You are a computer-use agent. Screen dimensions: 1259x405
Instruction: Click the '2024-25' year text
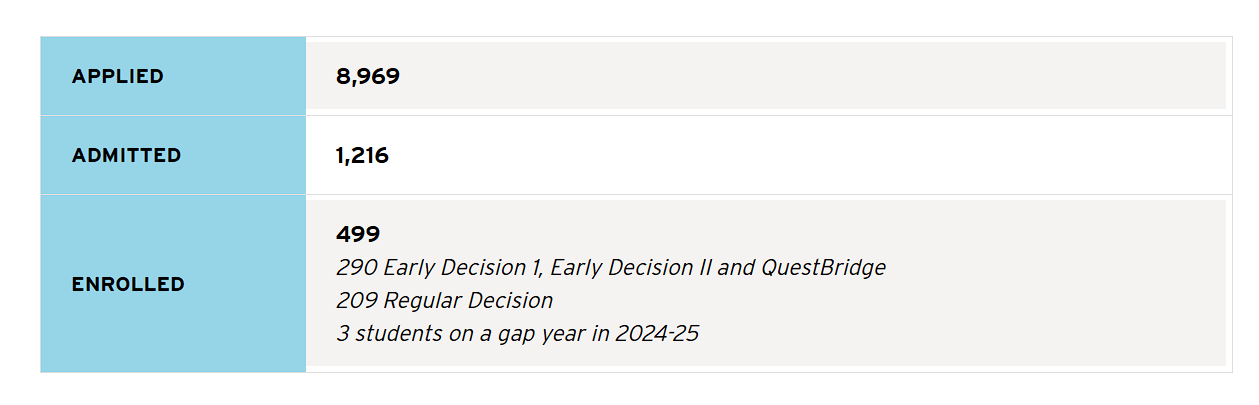(x=657, y=334)
